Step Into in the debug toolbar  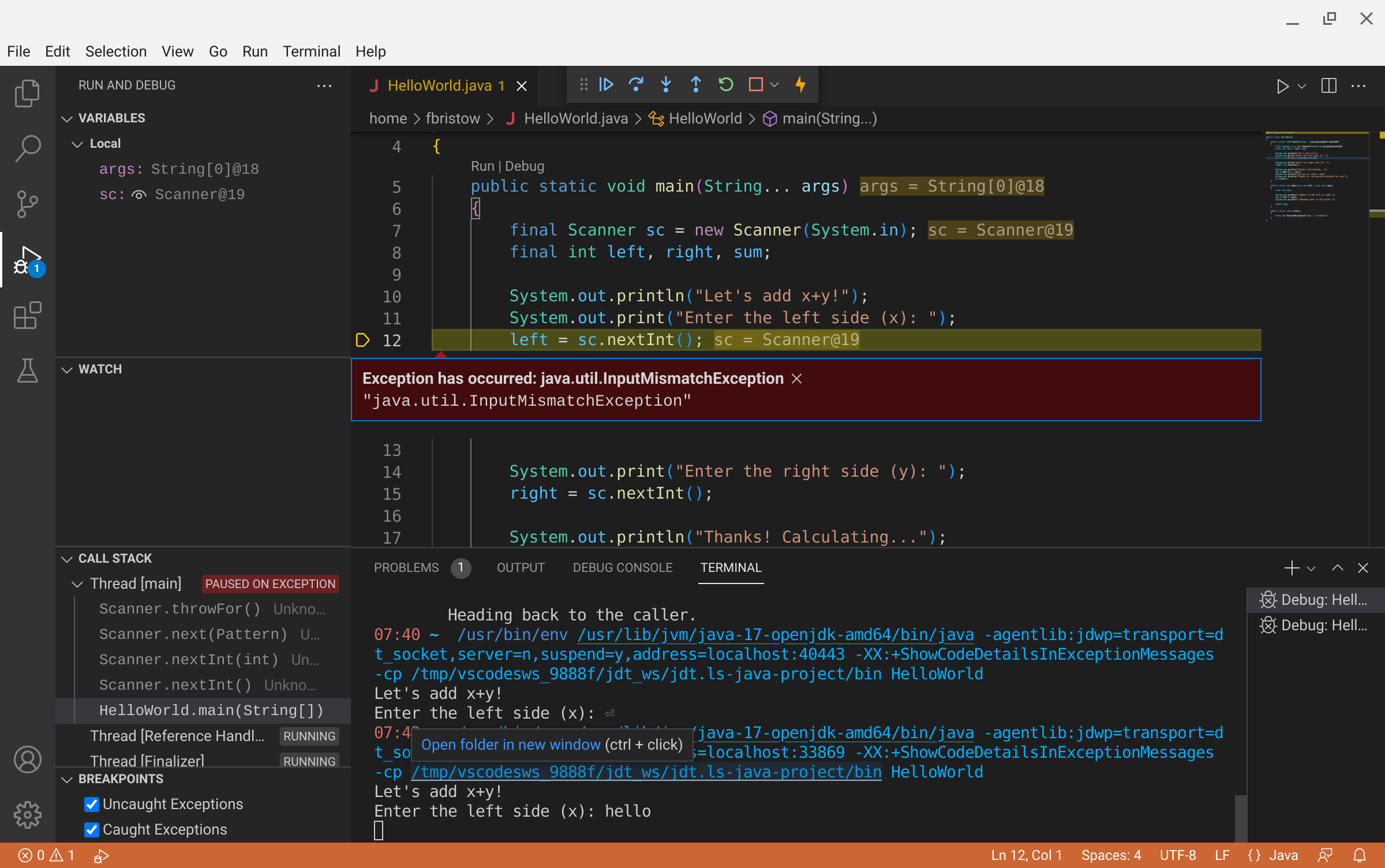666,85
